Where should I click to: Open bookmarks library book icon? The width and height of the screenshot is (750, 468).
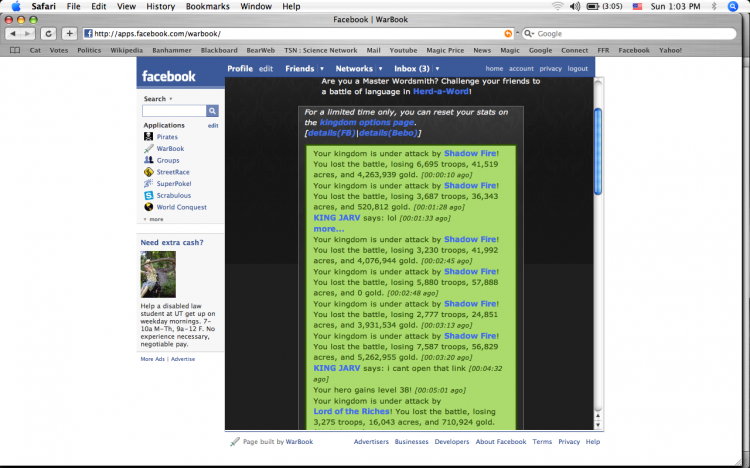coord(15,50)
